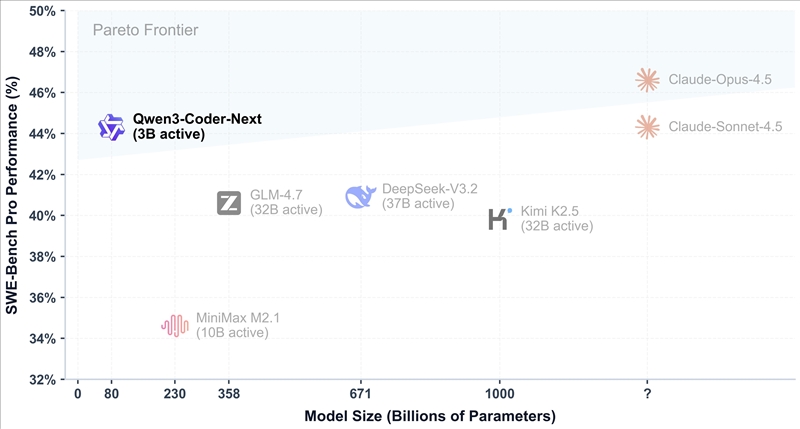
Task: Click the MiniMax M2.1 text label
Action: (238, 318)
